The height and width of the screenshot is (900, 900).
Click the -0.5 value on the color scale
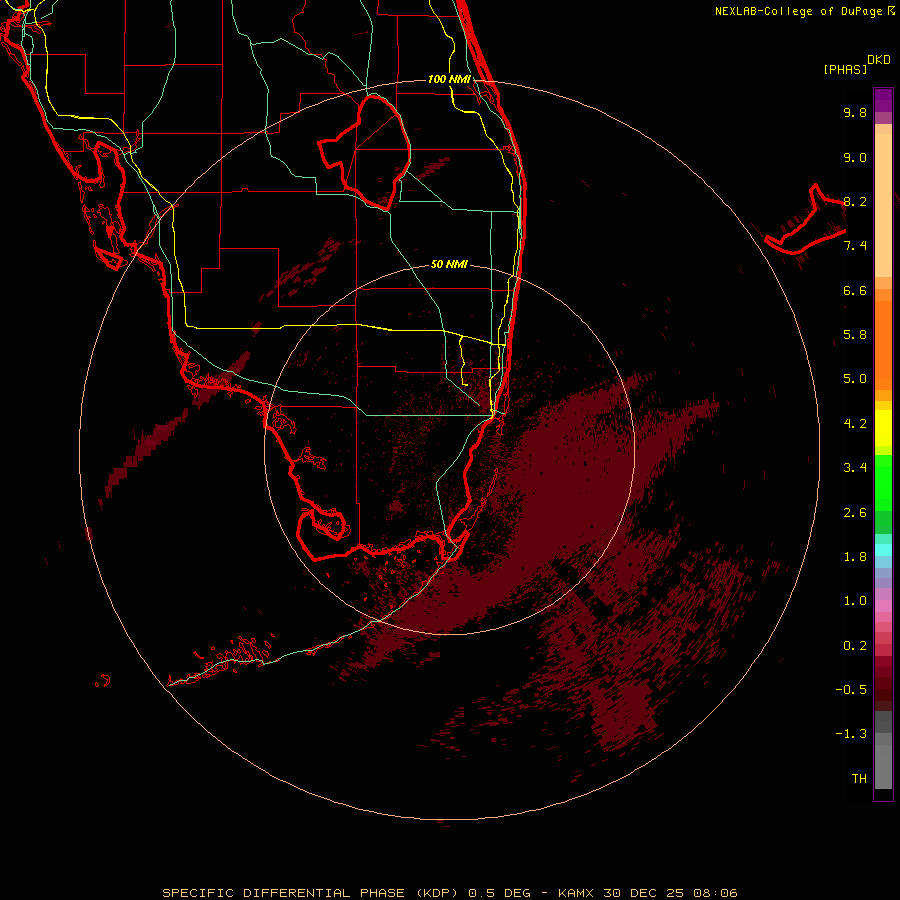pyautogui.click(x=851, y=690)
